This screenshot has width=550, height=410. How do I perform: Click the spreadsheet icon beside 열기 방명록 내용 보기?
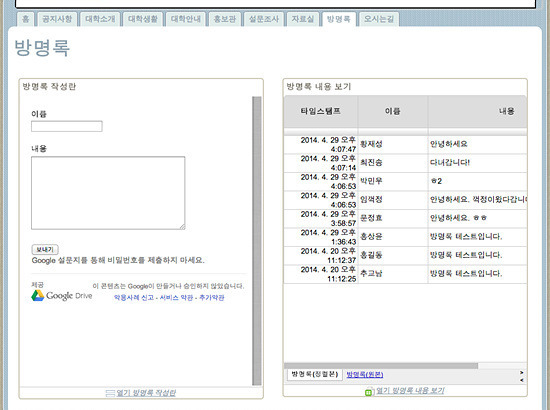(369, 391)
